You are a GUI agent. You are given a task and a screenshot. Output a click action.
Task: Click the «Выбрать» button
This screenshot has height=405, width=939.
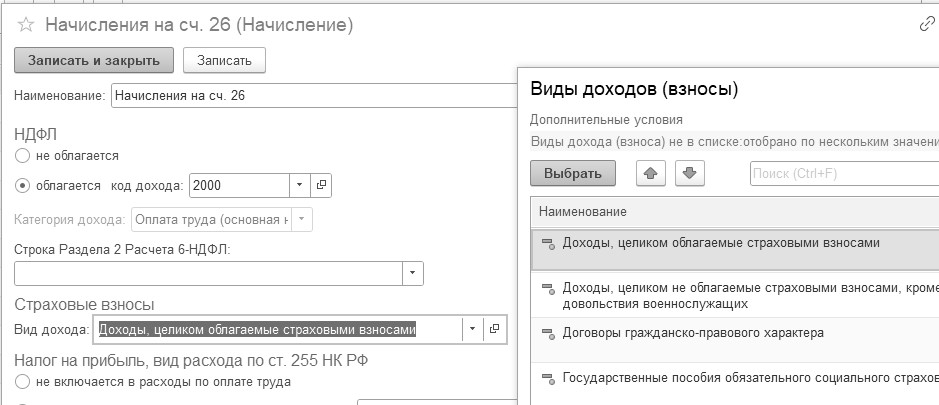(x=572, y=173)
